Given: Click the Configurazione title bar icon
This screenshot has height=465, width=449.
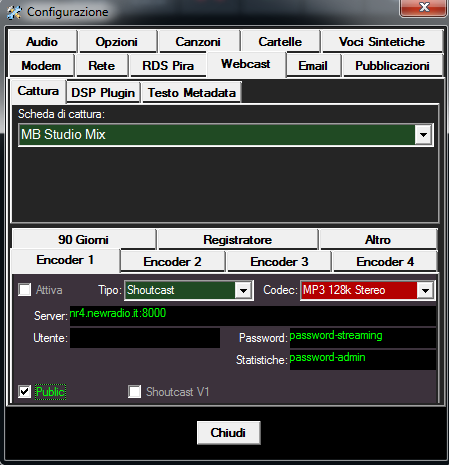Looking at the screenshot, I should click(x=14, y=12).
